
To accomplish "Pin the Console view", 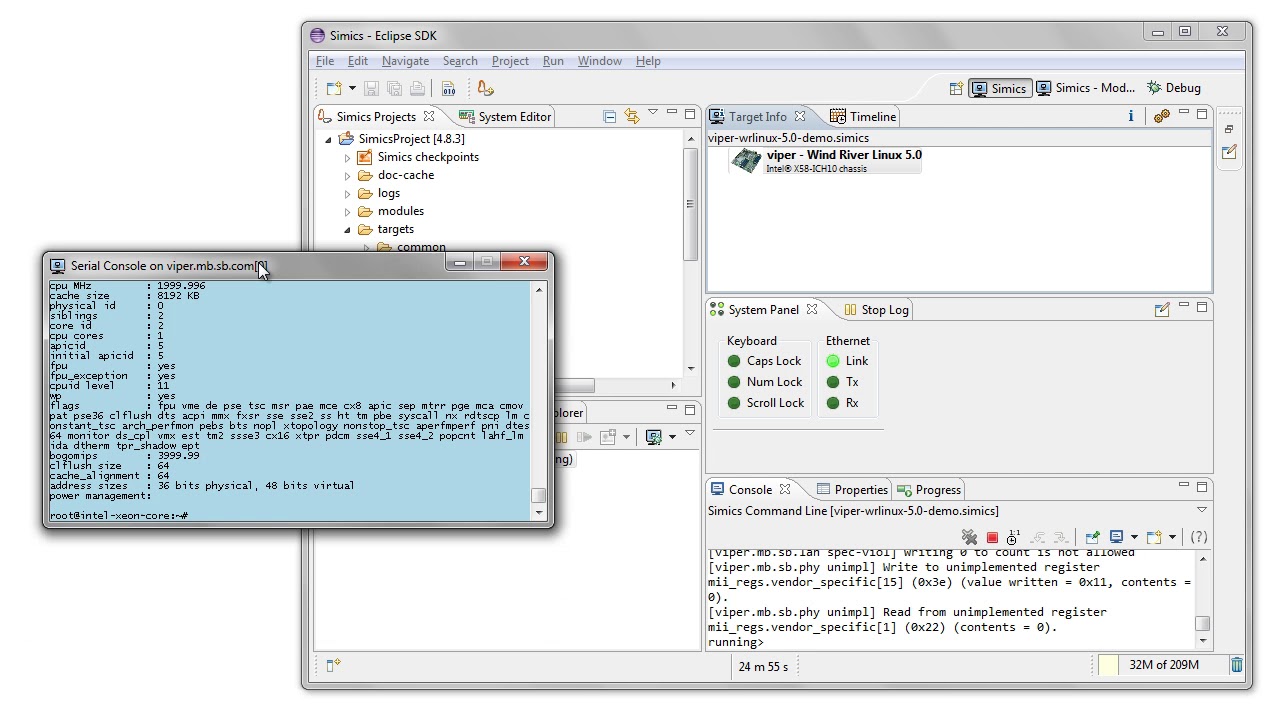I will [x=1092, y=538].
